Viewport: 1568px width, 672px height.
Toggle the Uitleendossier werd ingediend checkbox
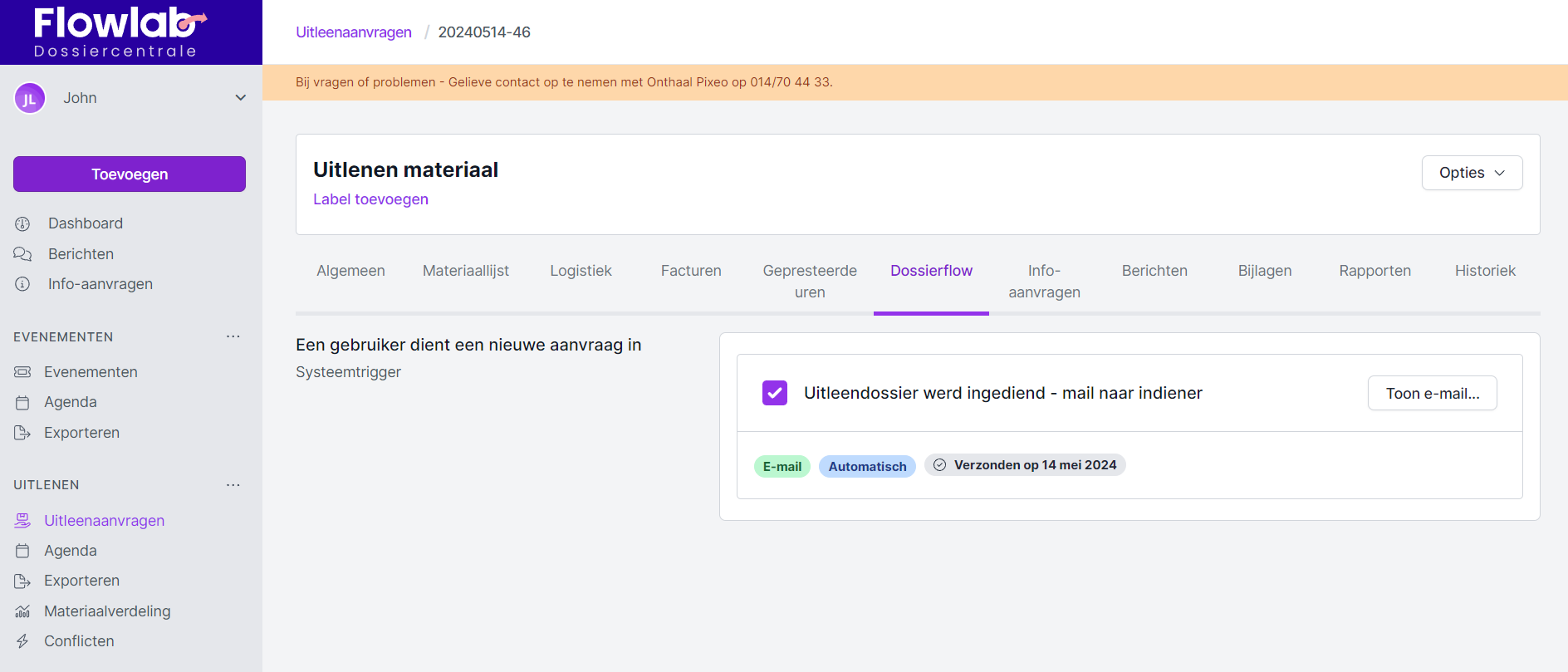[774, 393]
